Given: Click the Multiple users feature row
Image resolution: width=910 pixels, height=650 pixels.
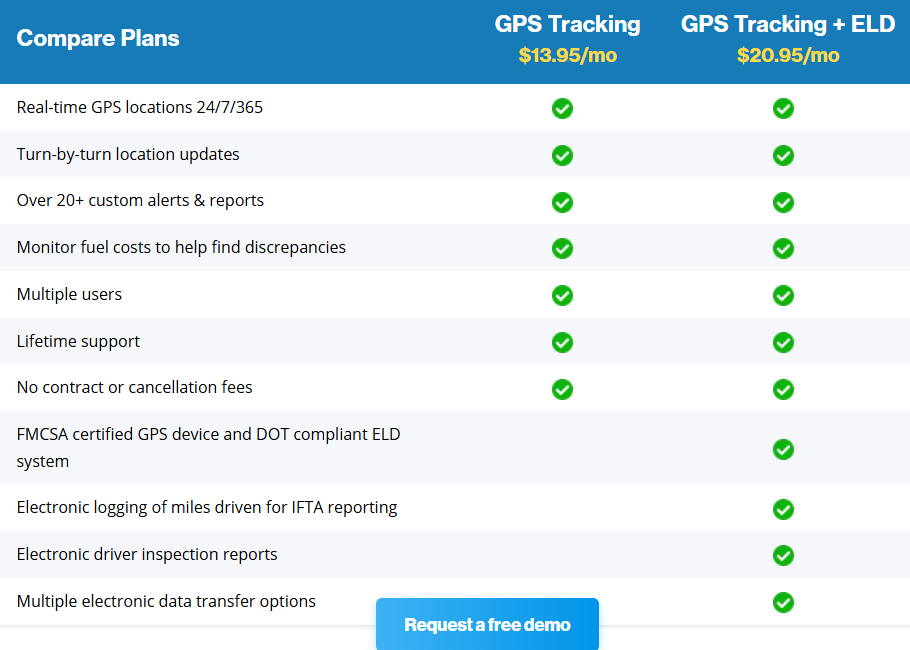Looking at the screenshot, I should pyautogui.click(x=69, y=295).
